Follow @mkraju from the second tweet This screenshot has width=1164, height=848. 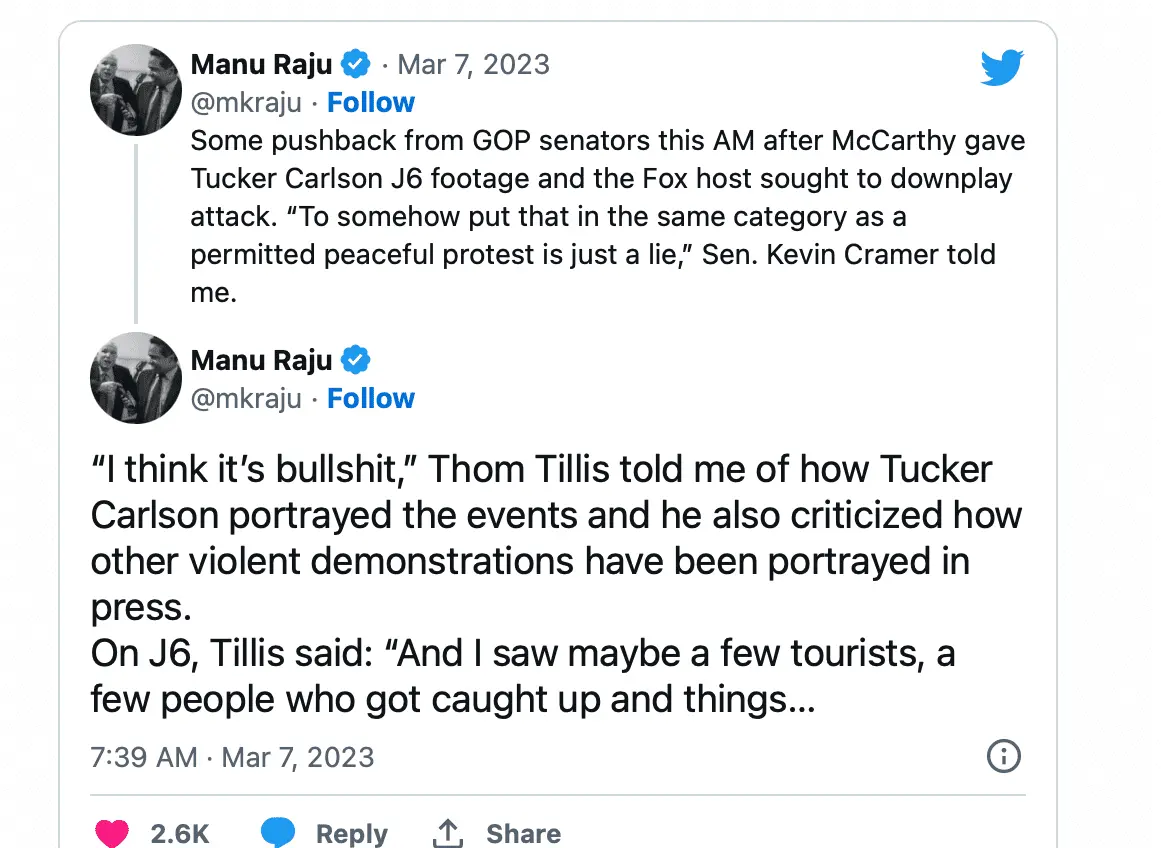(370, 398)
